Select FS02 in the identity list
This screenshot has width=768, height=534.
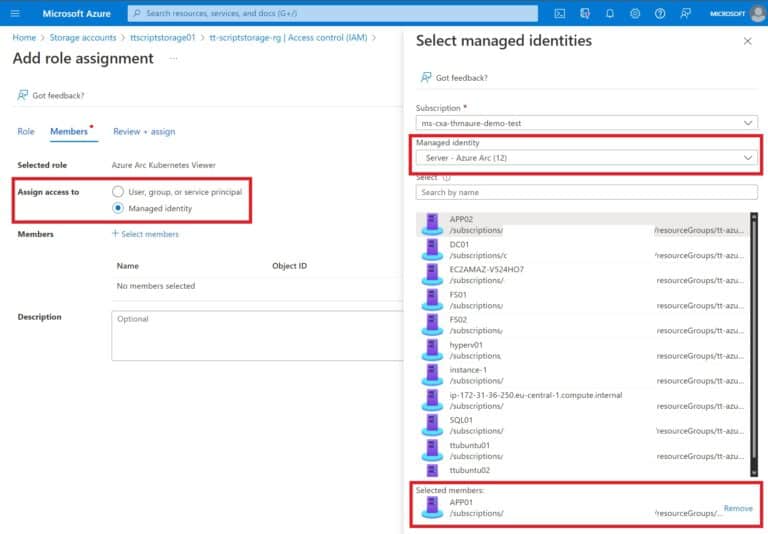(583, 325)
